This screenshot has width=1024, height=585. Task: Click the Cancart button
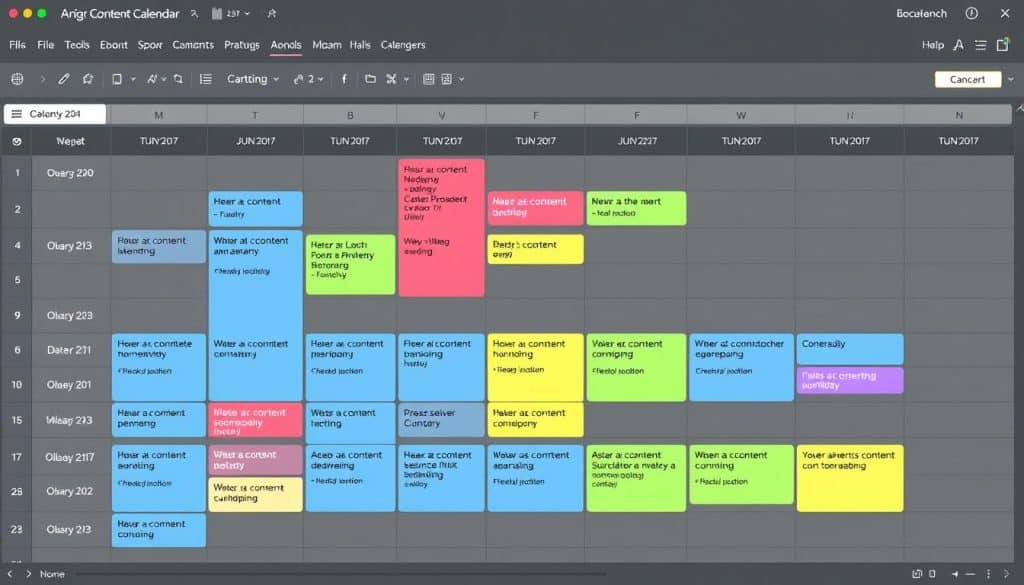(x=968, y=79)
